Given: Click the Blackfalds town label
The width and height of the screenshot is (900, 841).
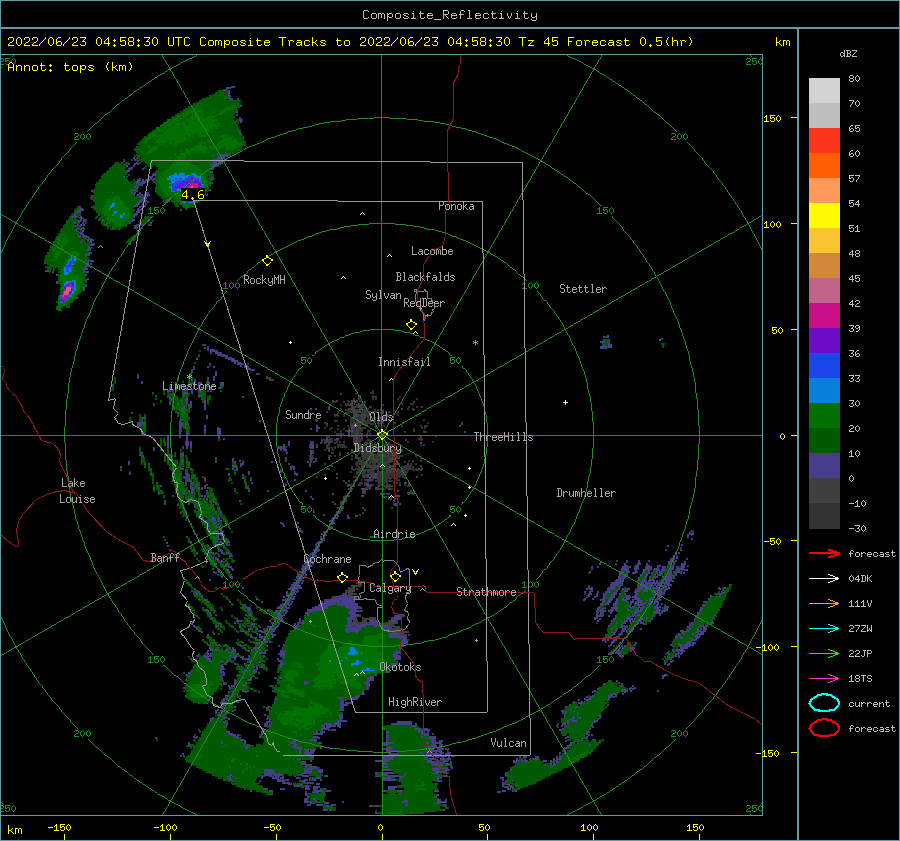Looking at the screenshot, I should 425,277.
